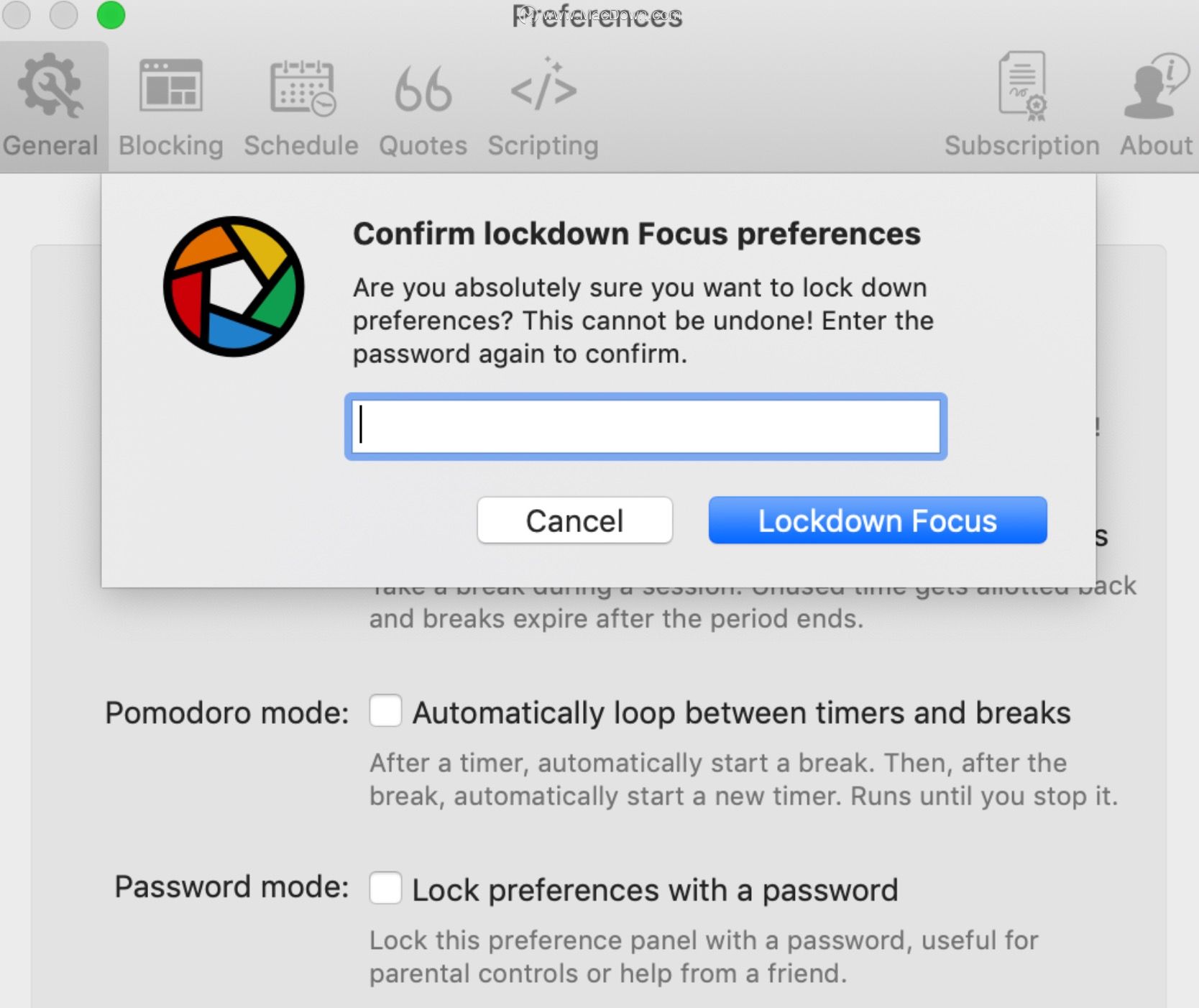Select the Blocking tab label

coord(171,146)
